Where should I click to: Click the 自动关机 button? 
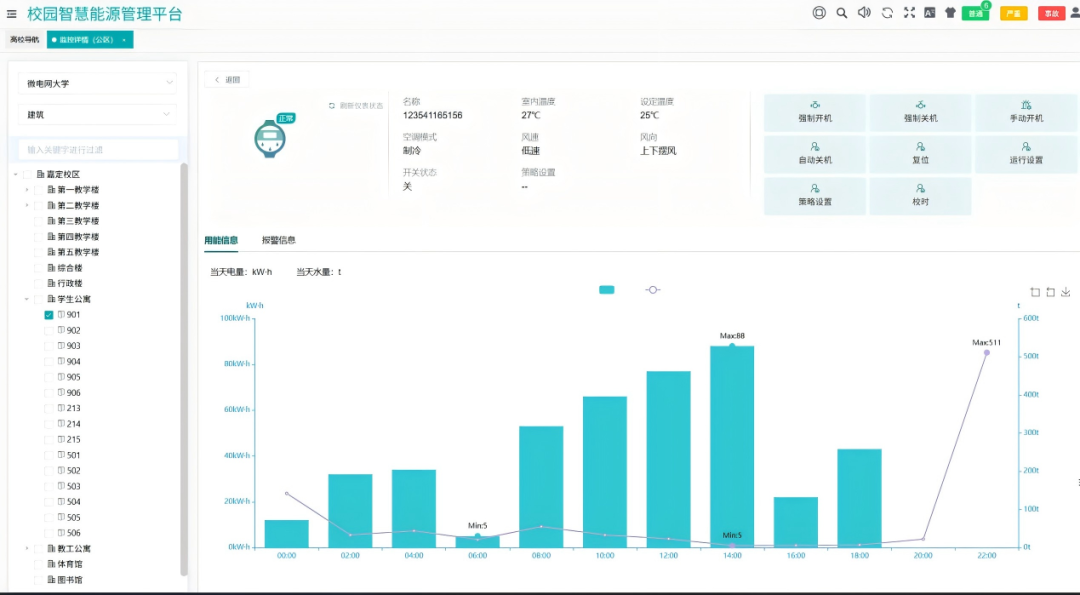point(815,154)
